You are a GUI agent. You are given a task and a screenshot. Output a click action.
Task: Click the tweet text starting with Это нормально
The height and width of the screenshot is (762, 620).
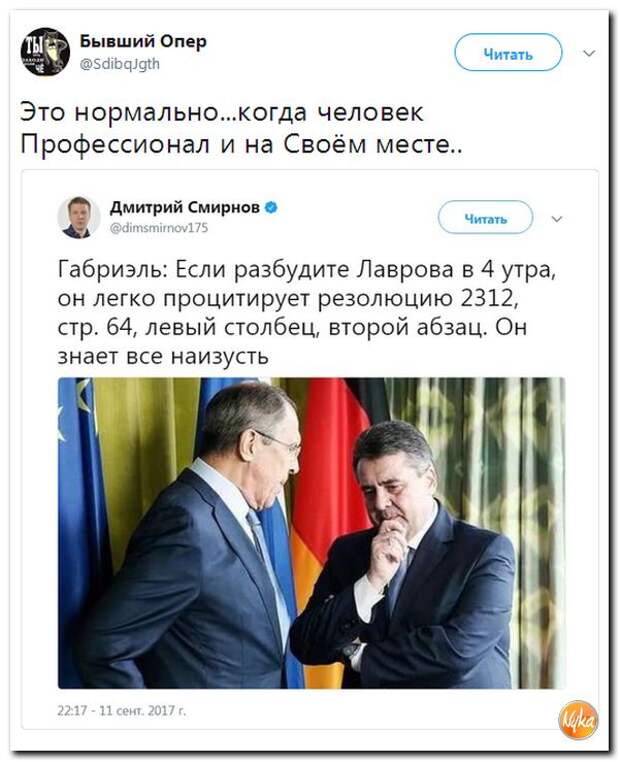(241, 128)
